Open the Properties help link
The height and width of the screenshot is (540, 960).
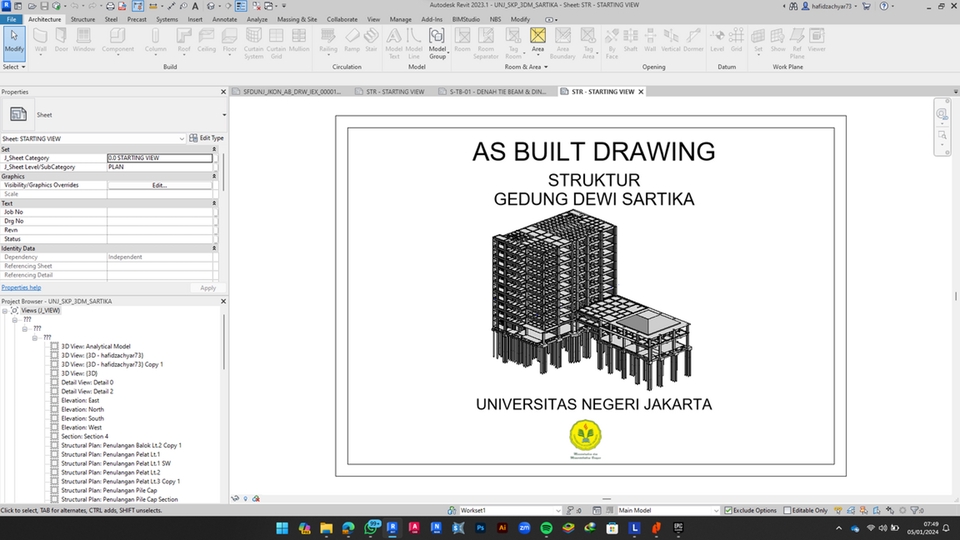pyautogui.click(x=21, y=287)
